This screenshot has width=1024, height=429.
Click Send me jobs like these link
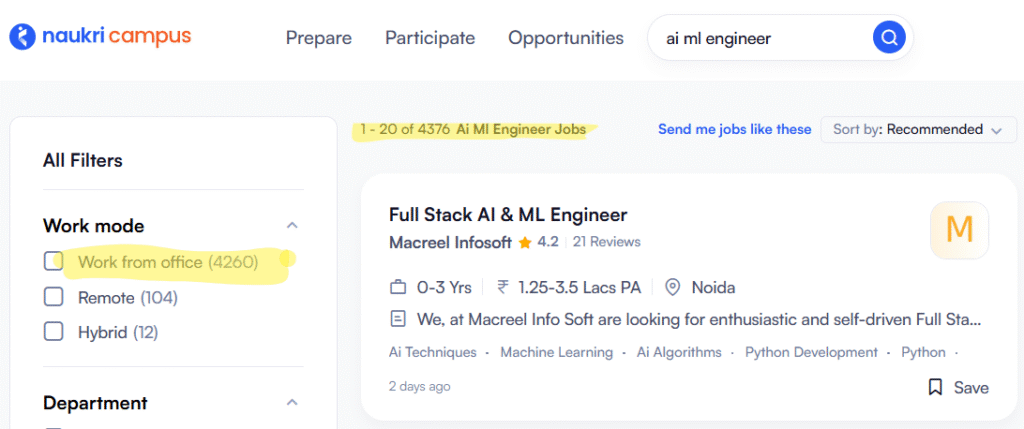735,129
